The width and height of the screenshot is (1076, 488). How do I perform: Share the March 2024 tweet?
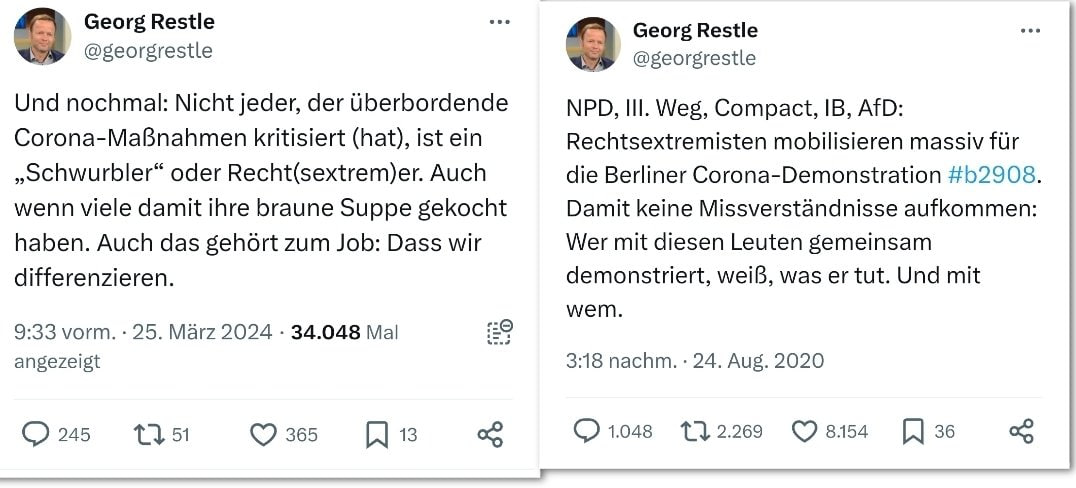(490, 434)
